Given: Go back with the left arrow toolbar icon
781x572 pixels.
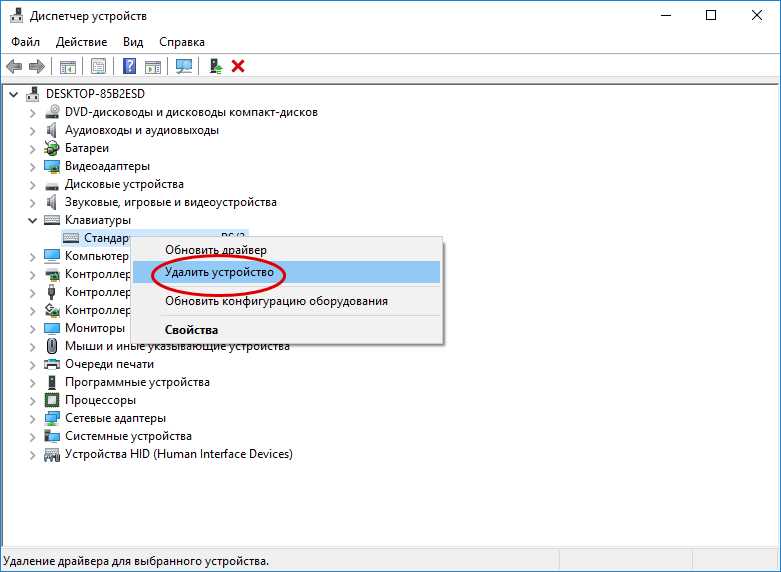Looking at the screenshot, I should pos(14,66).
